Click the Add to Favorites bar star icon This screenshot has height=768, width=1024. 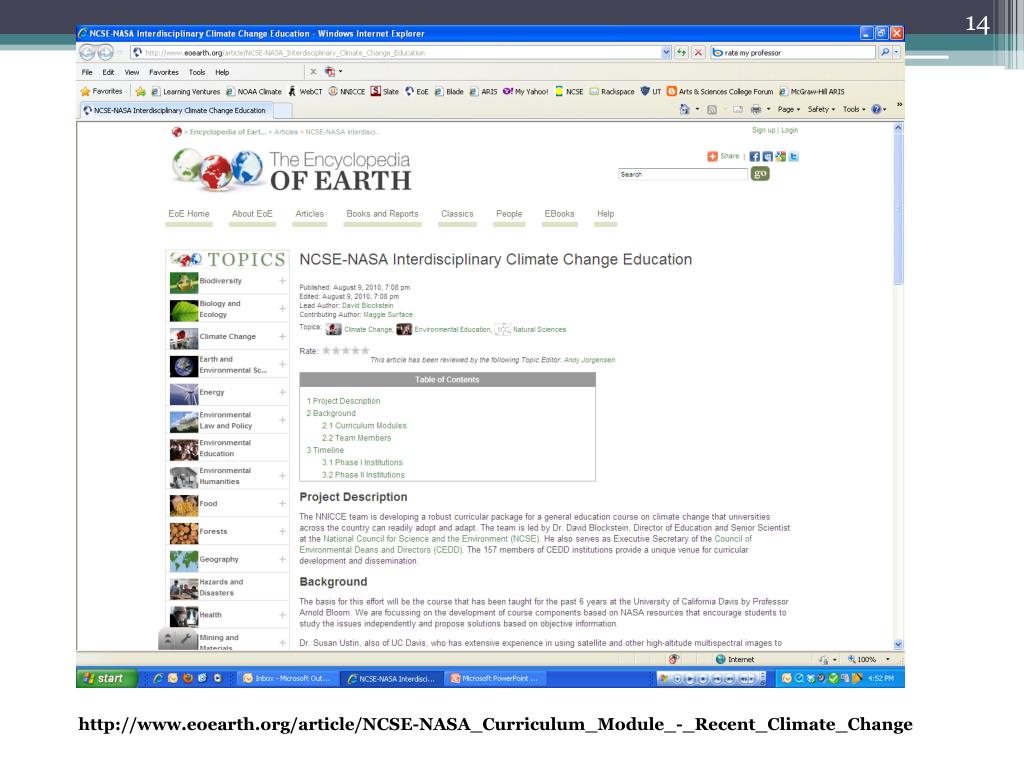coord(140,91)
